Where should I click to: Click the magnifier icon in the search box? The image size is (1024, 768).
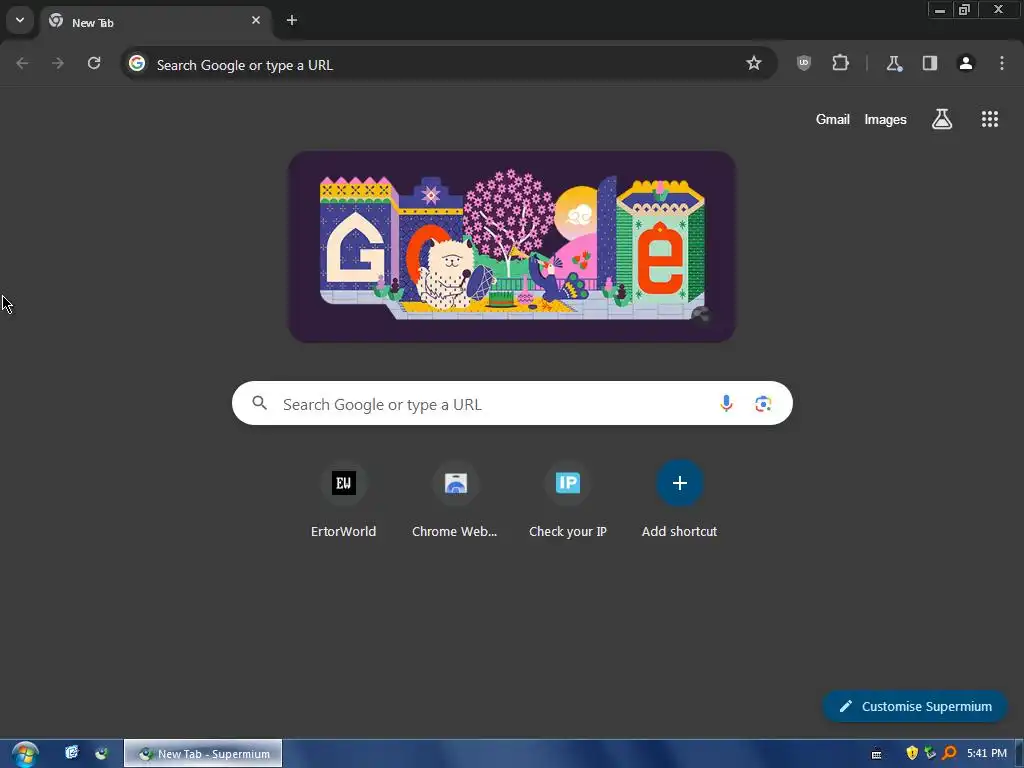[259, 403]
